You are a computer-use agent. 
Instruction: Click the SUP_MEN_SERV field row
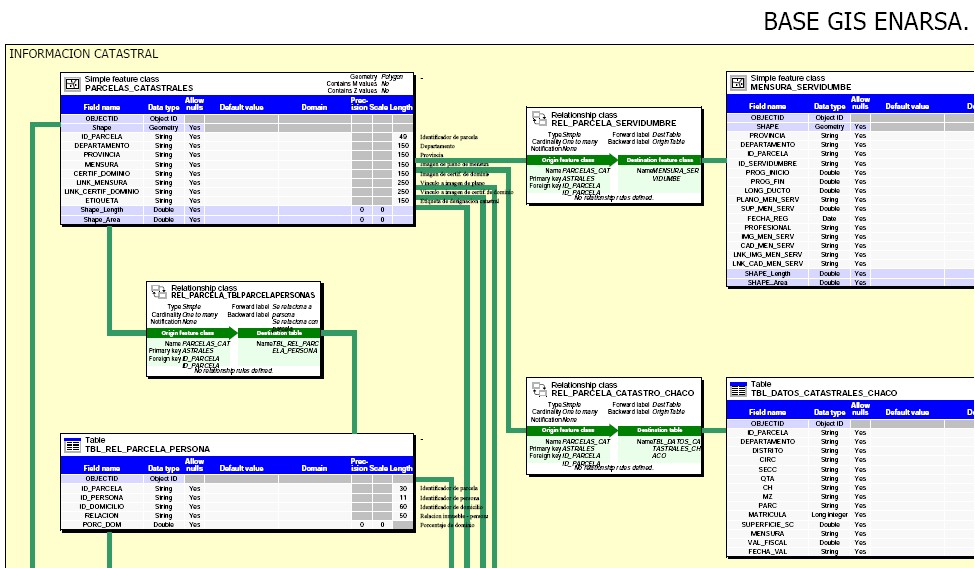[851, 209]
